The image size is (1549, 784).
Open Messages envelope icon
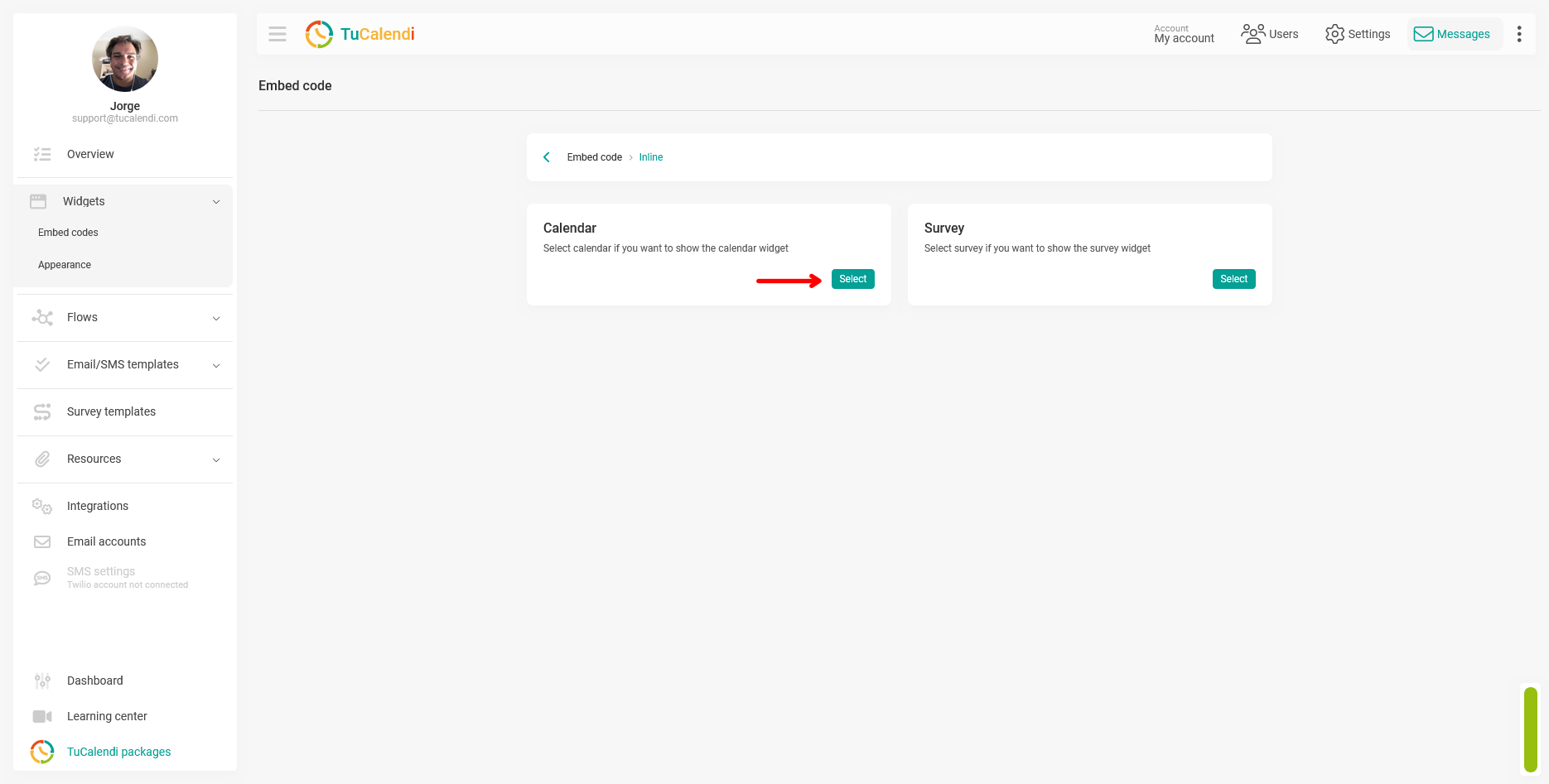1423,34
